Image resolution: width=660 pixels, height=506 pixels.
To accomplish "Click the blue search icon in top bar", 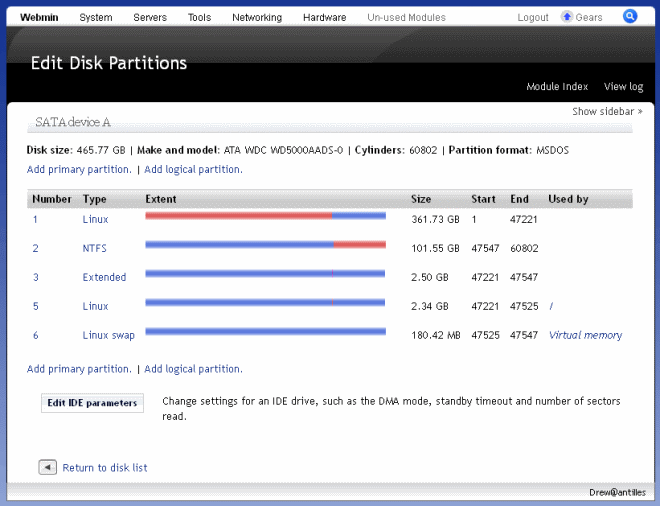I will pos(630,16).
